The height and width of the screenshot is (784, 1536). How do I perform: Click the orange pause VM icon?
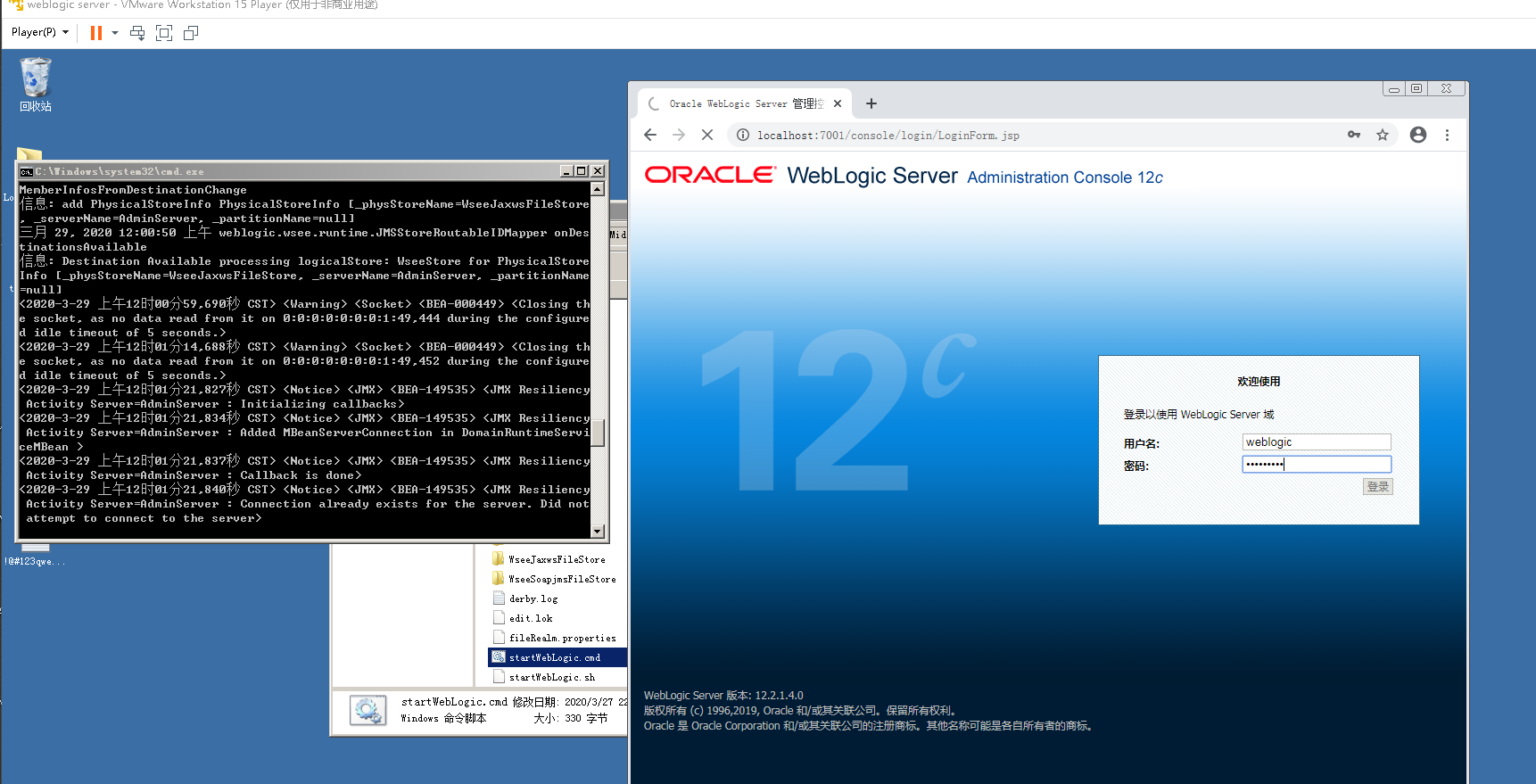tap(95, 33)
